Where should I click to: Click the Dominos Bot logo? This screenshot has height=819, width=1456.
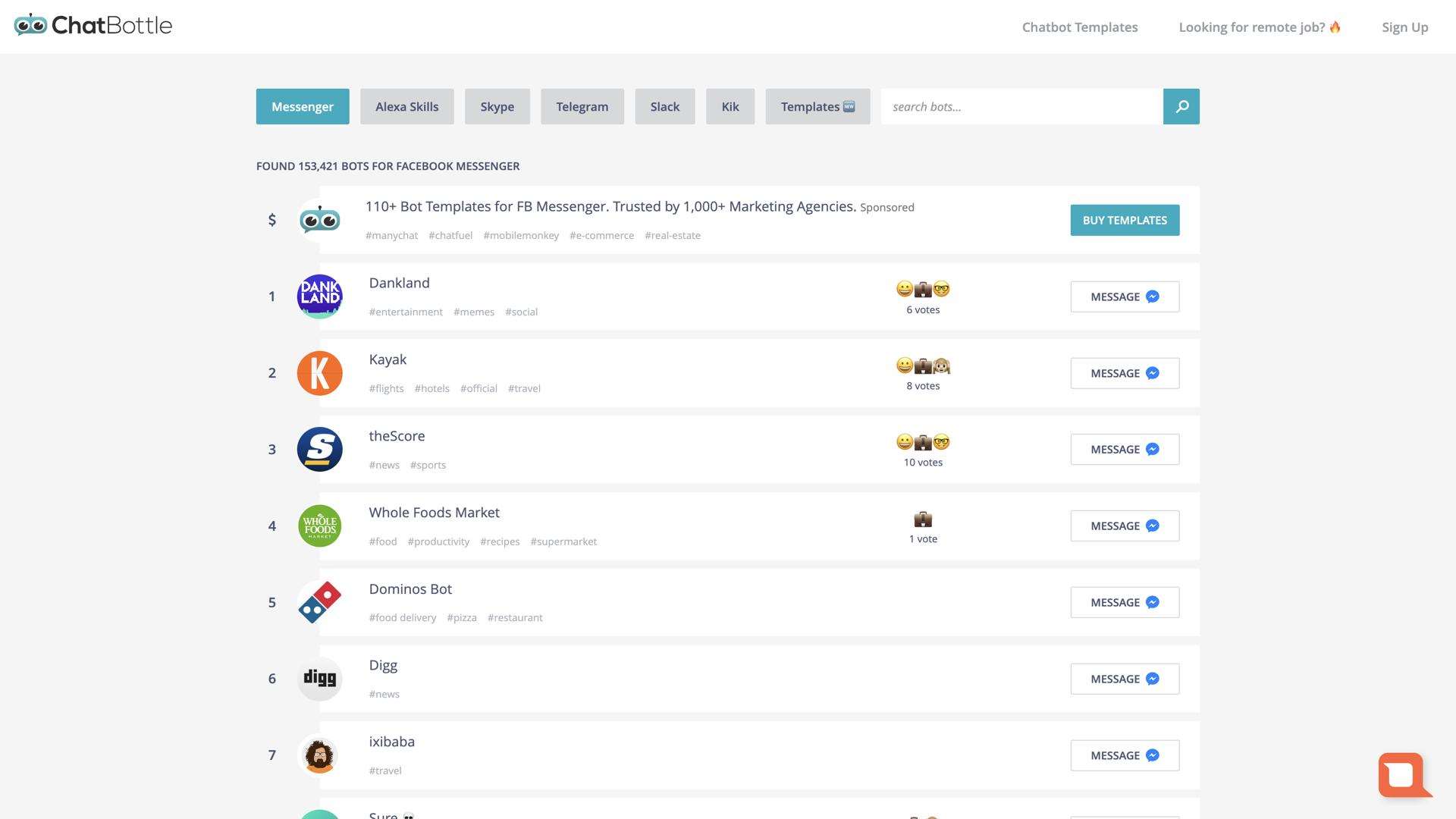click(x=319, y=603)
